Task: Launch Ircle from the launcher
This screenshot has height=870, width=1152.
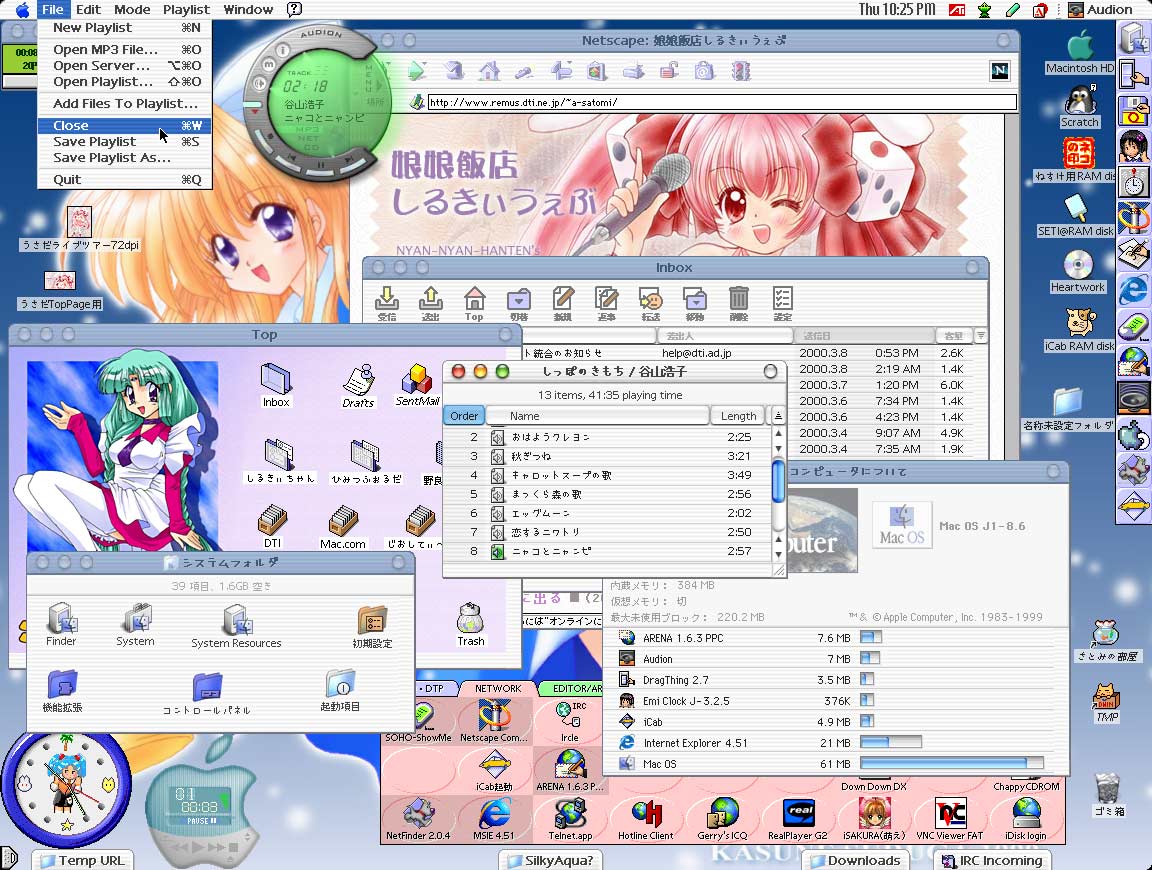Action: click(570, 716)
